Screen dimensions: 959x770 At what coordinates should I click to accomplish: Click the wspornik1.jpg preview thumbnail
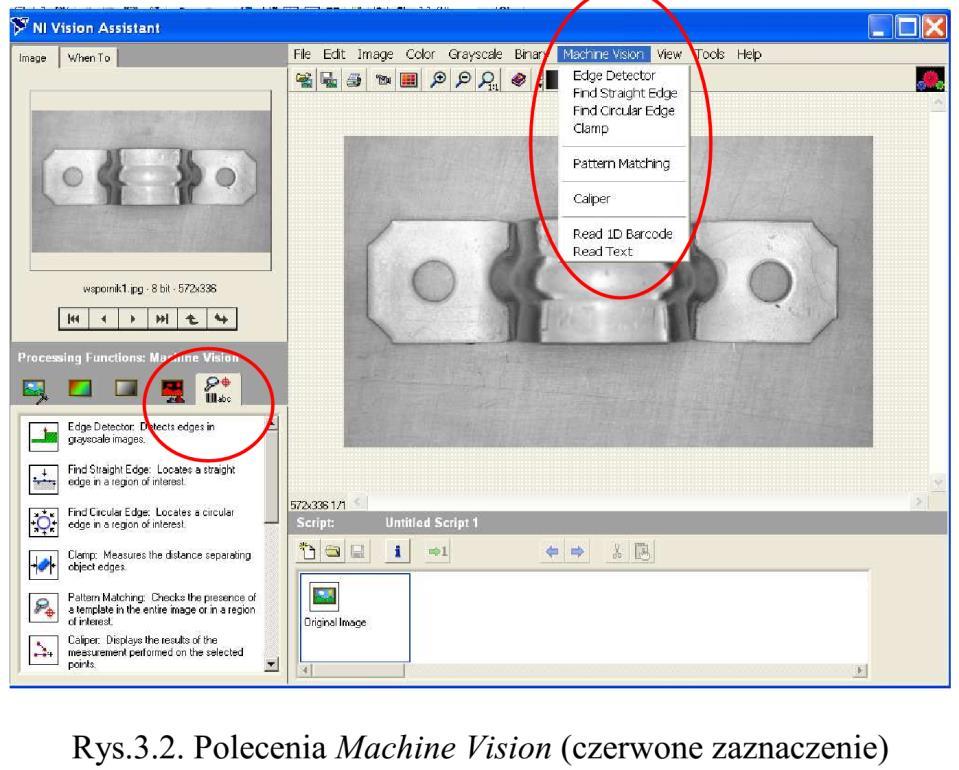coord(151,181)
